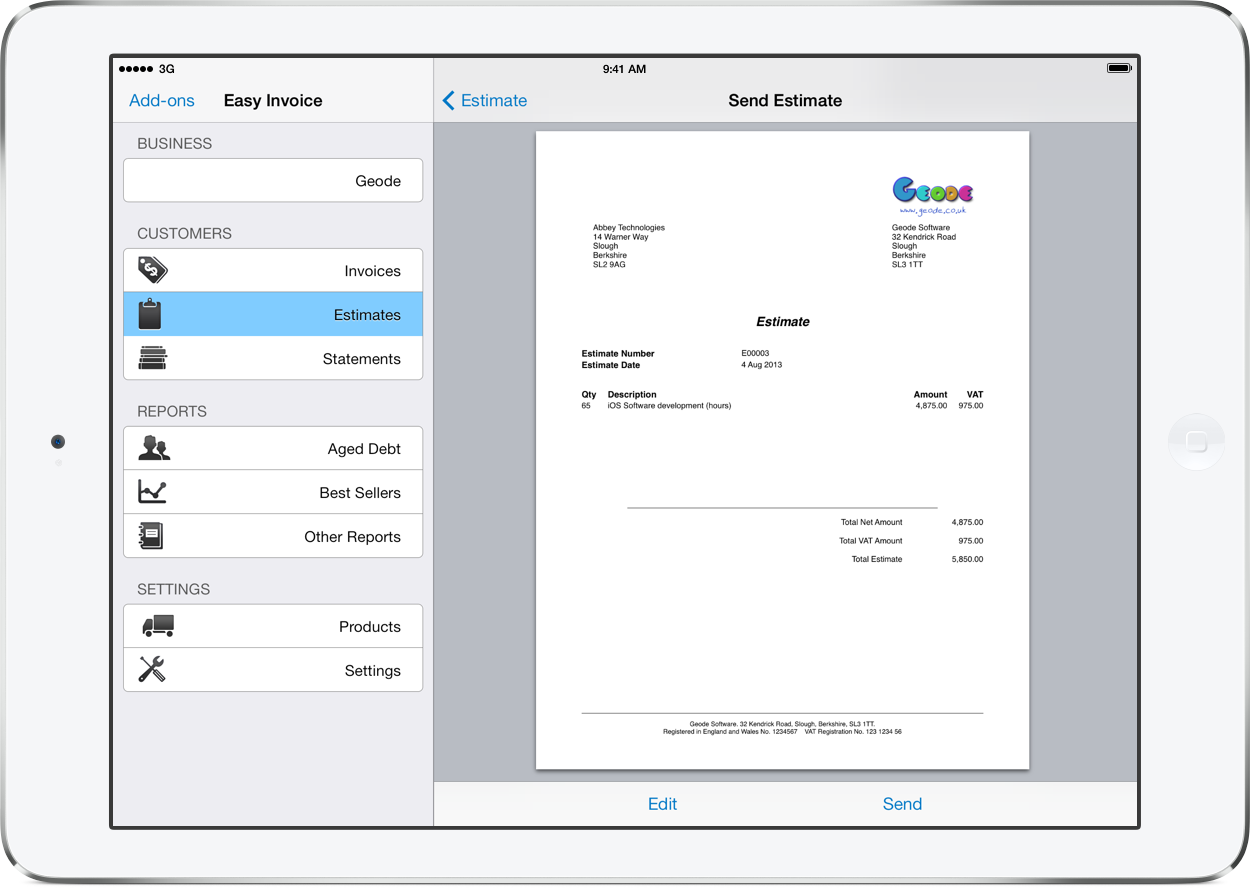Click the Total Net Amount label

871,522
